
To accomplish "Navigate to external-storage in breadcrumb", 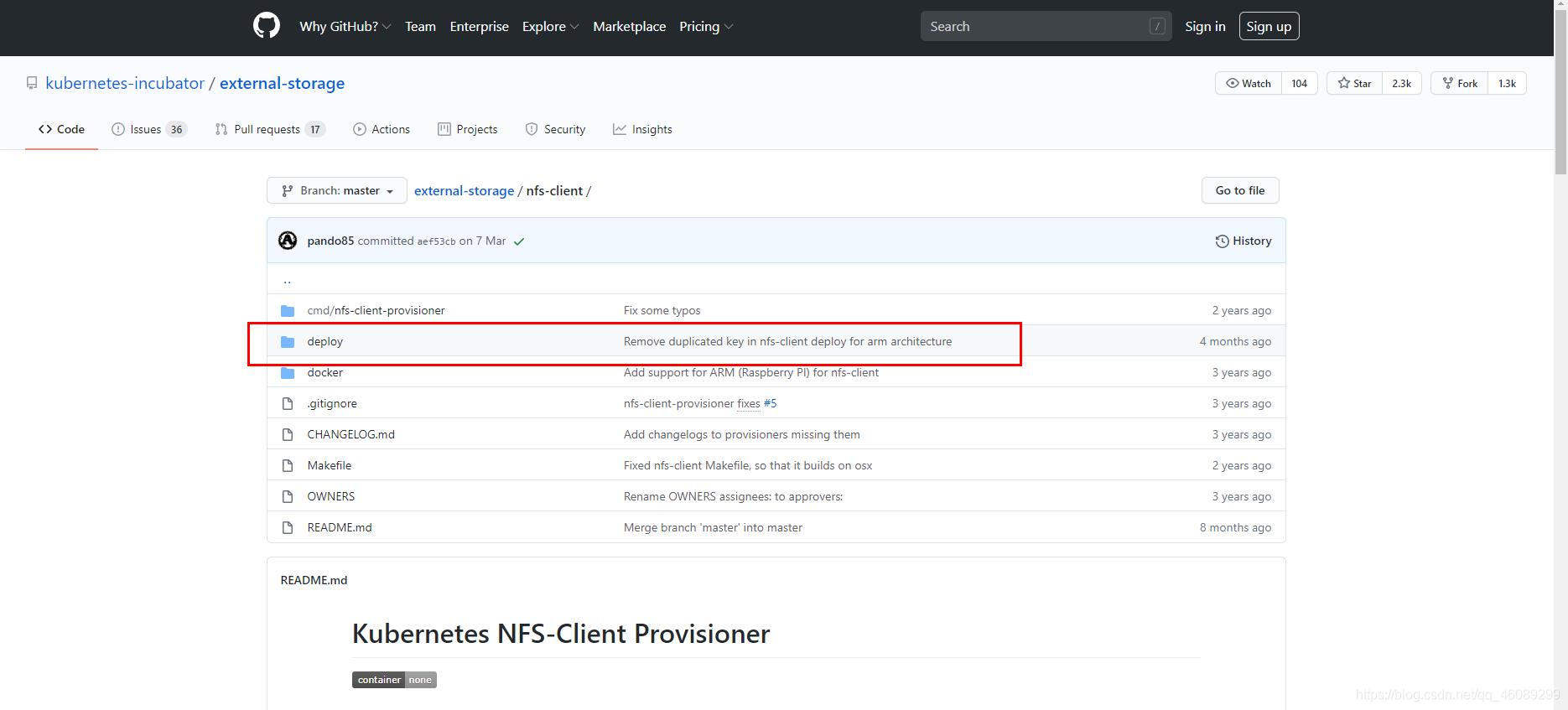I will (x=464, y=190).
